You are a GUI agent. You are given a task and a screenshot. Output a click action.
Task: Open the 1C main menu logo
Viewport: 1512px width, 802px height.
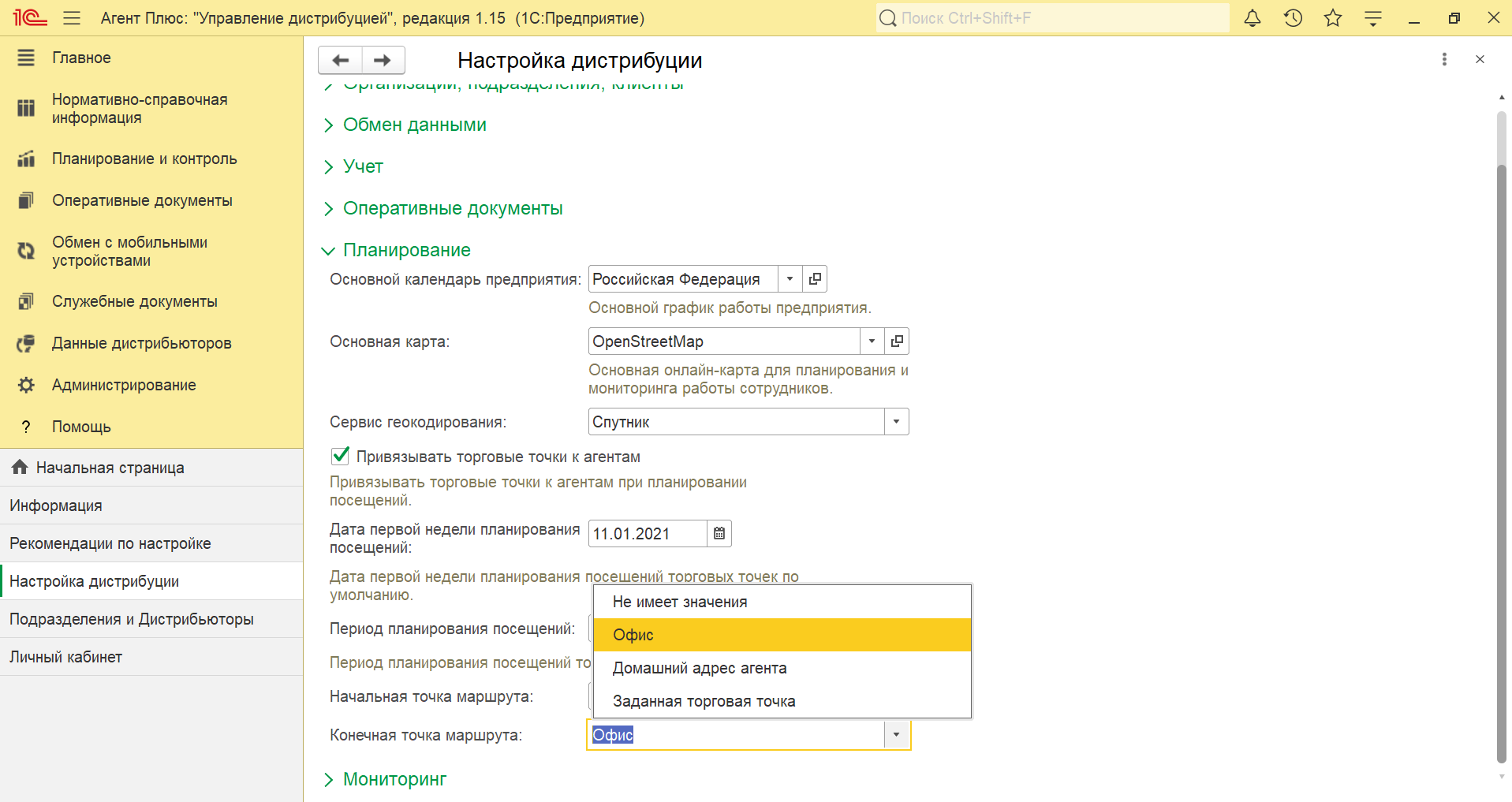(30, 17)
